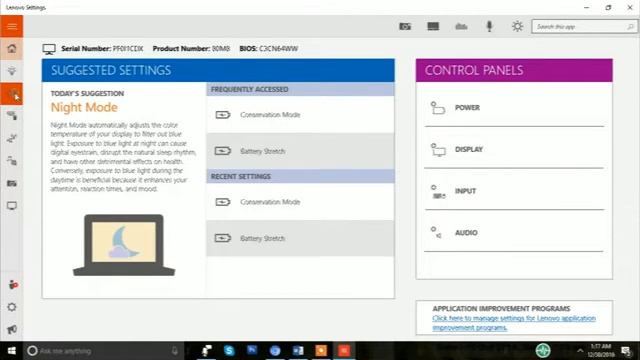Open Conservation Mode under Recent Settings

click(x=300, y=202)
